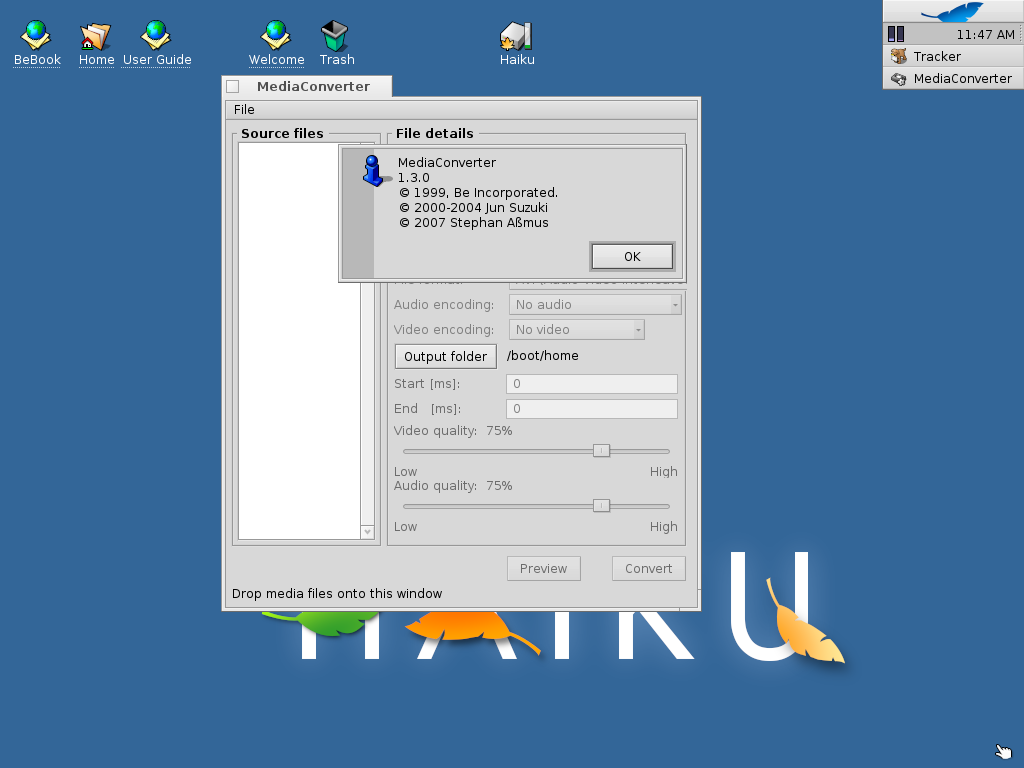Click the Convert button

point(648,568)
